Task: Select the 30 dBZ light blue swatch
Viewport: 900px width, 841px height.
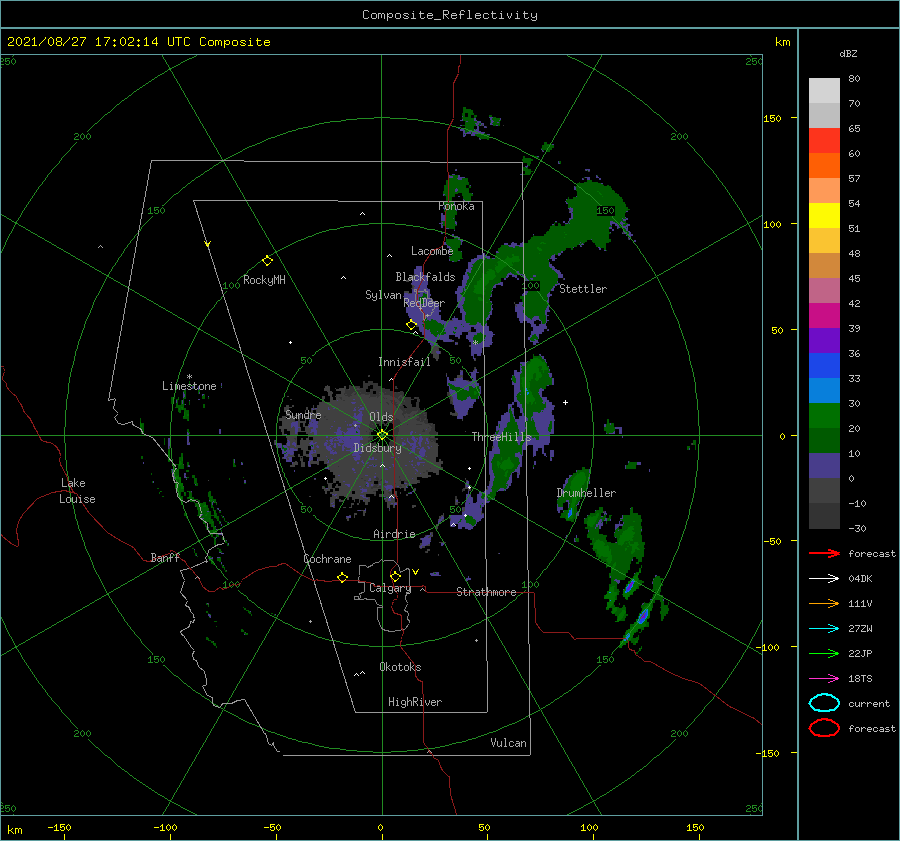Action: pos(824,390)
